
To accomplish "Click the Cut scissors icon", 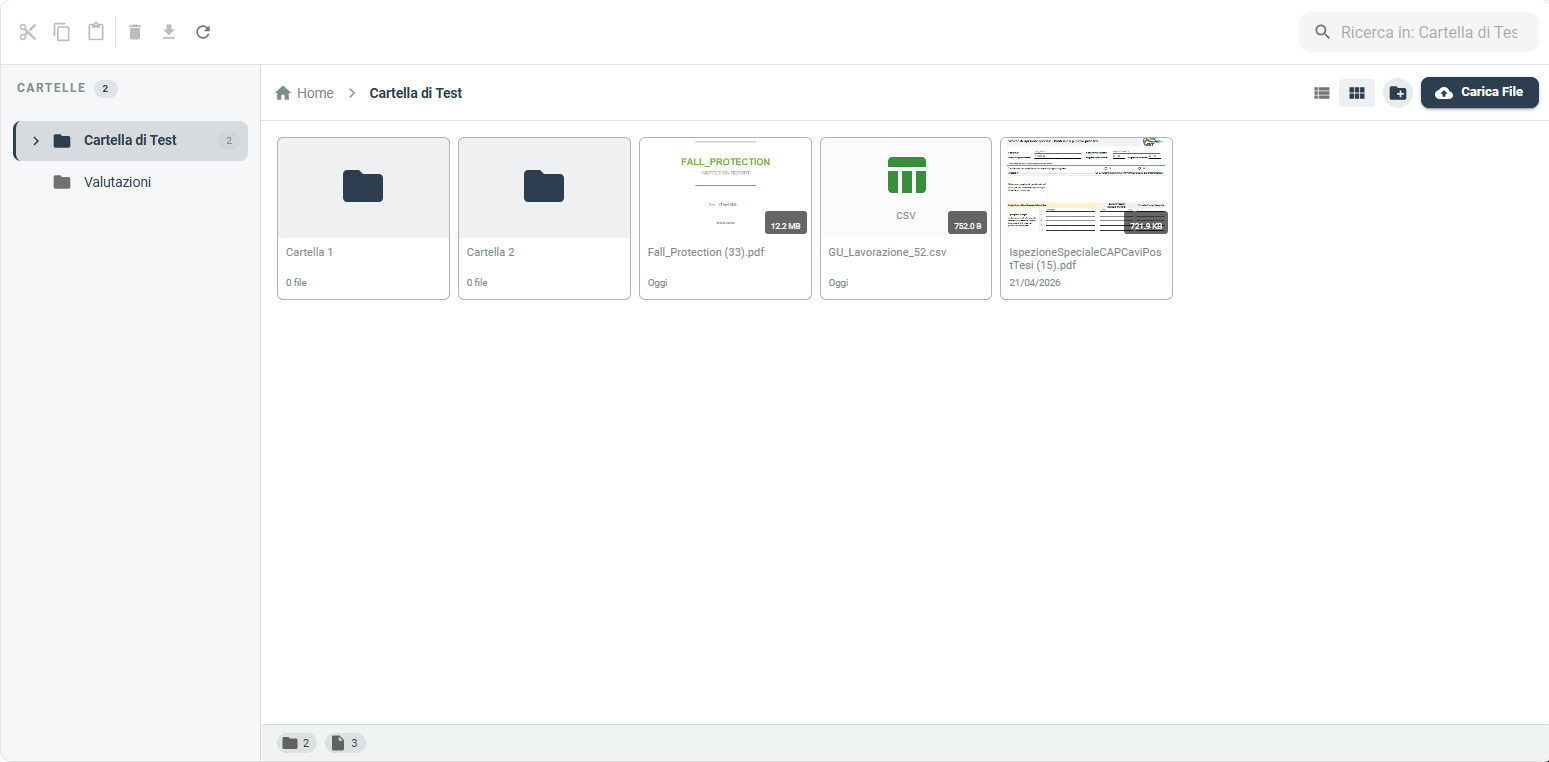I will [x=27, y=32].
